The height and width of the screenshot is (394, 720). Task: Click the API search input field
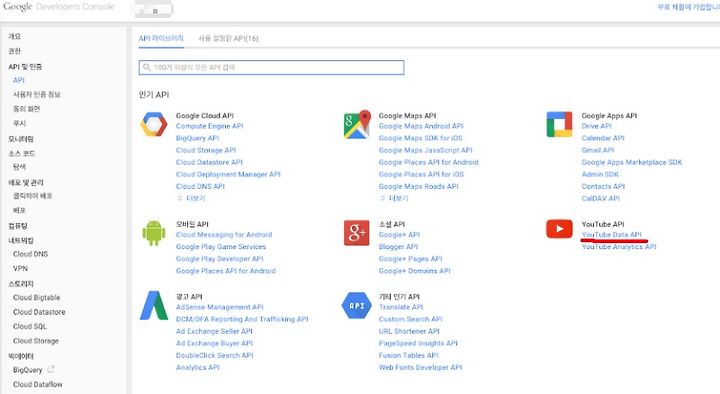271,68
